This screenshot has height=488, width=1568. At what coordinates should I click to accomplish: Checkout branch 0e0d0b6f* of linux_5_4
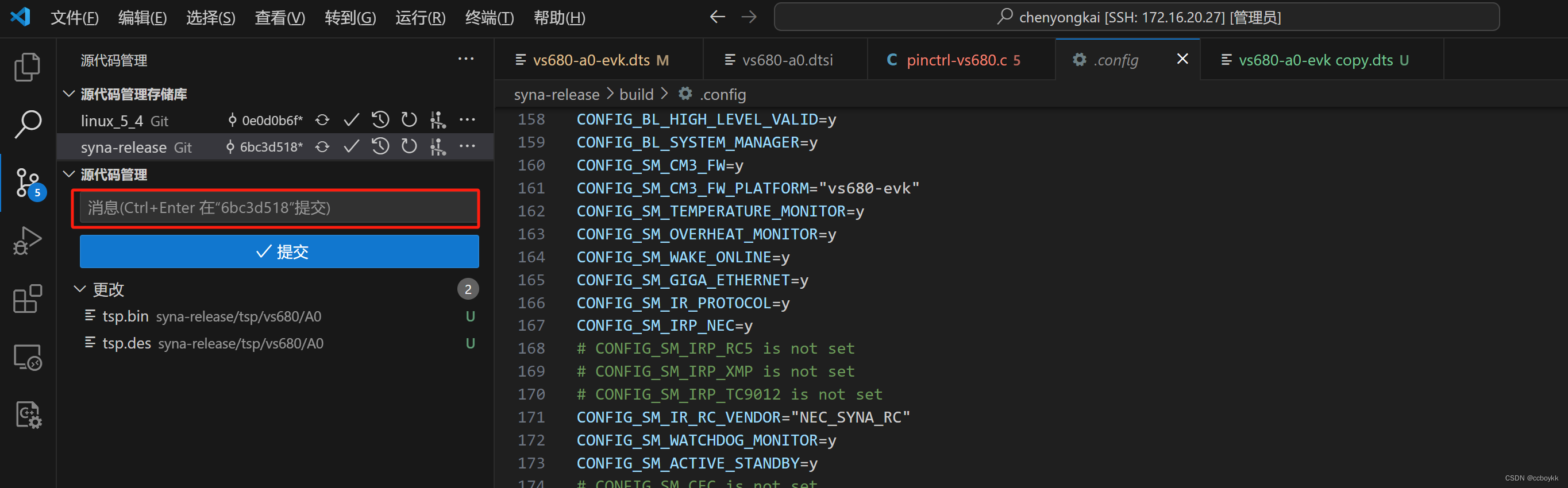tap(265, 121)
